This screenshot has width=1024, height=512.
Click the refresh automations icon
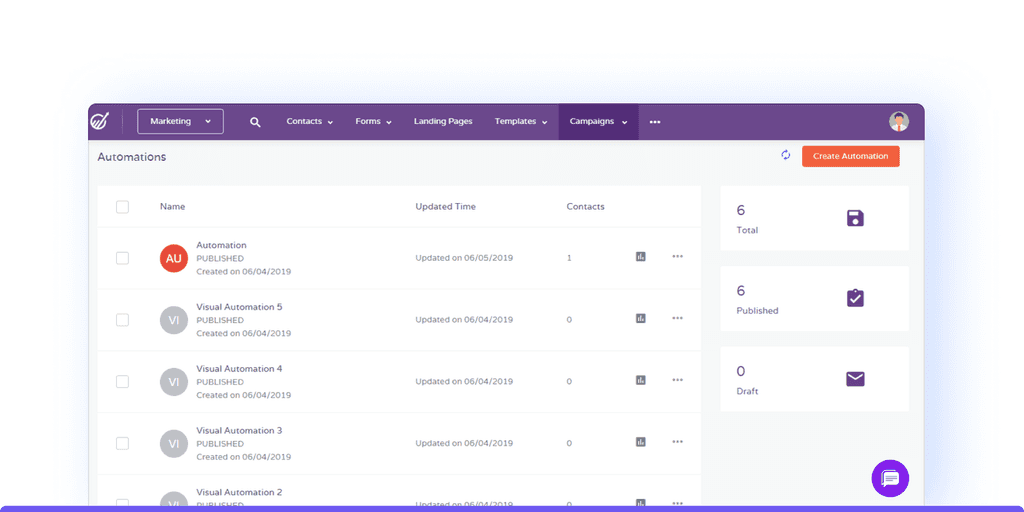click(786, 155)
